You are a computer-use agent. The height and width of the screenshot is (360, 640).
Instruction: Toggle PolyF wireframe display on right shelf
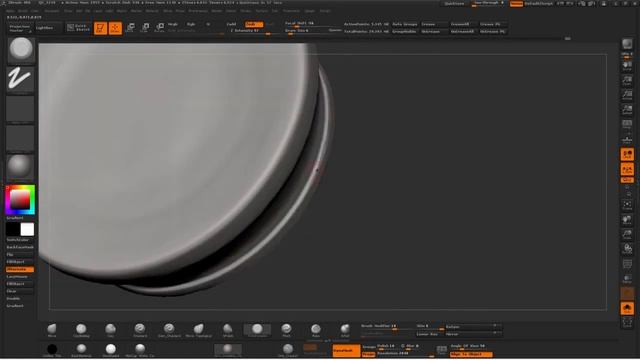627,264
